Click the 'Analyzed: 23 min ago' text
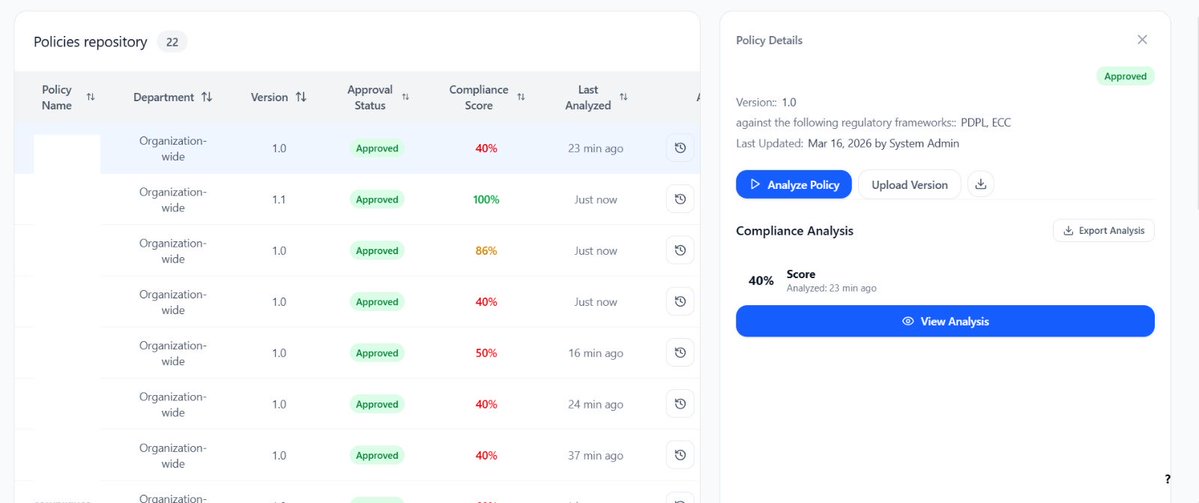Screen dimensions: 1199x503 831,288
